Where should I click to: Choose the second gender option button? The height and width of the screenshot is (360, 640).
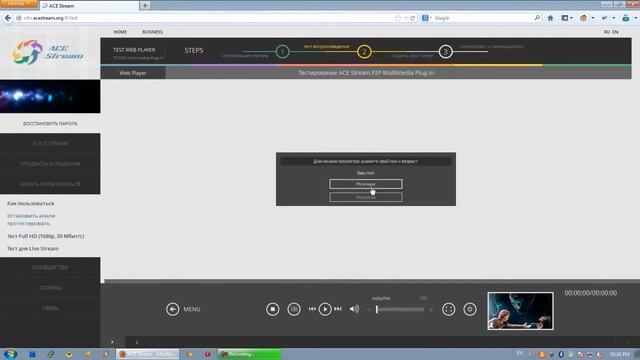[x=366, y=197]
